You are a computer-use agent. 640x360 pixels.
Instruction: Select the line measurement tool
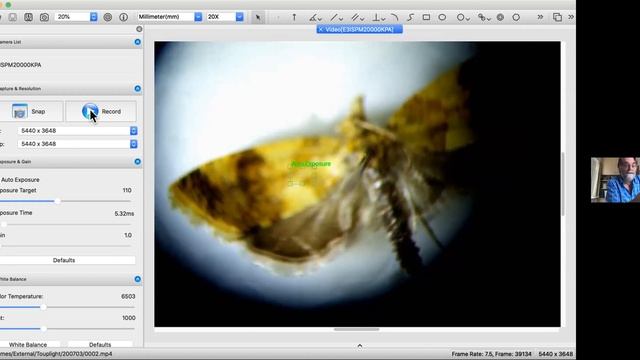point(334,17)
